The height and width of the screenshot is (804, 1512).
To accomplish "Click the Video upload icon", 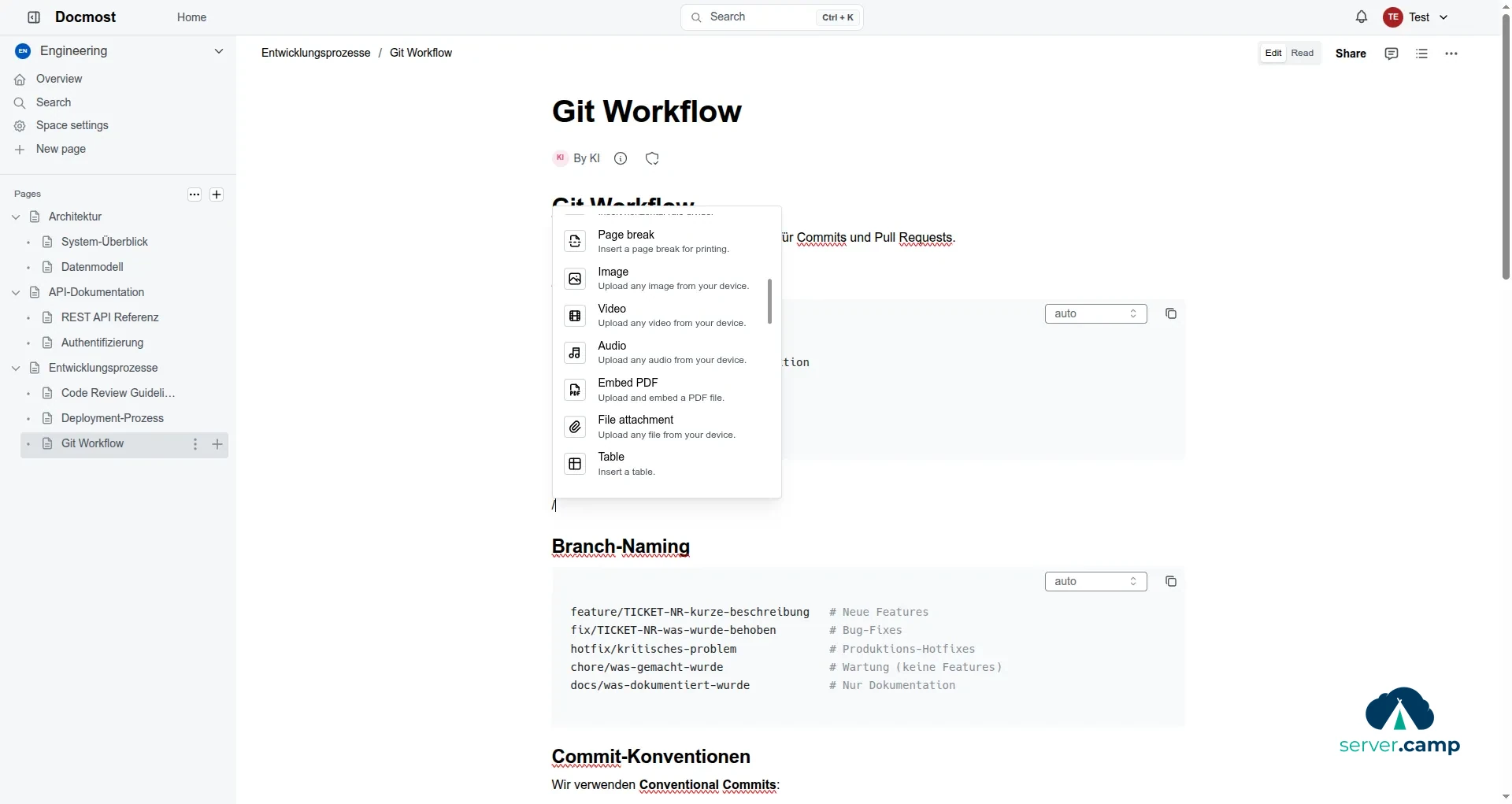I will pyautogui.click(x=575, y=316).
